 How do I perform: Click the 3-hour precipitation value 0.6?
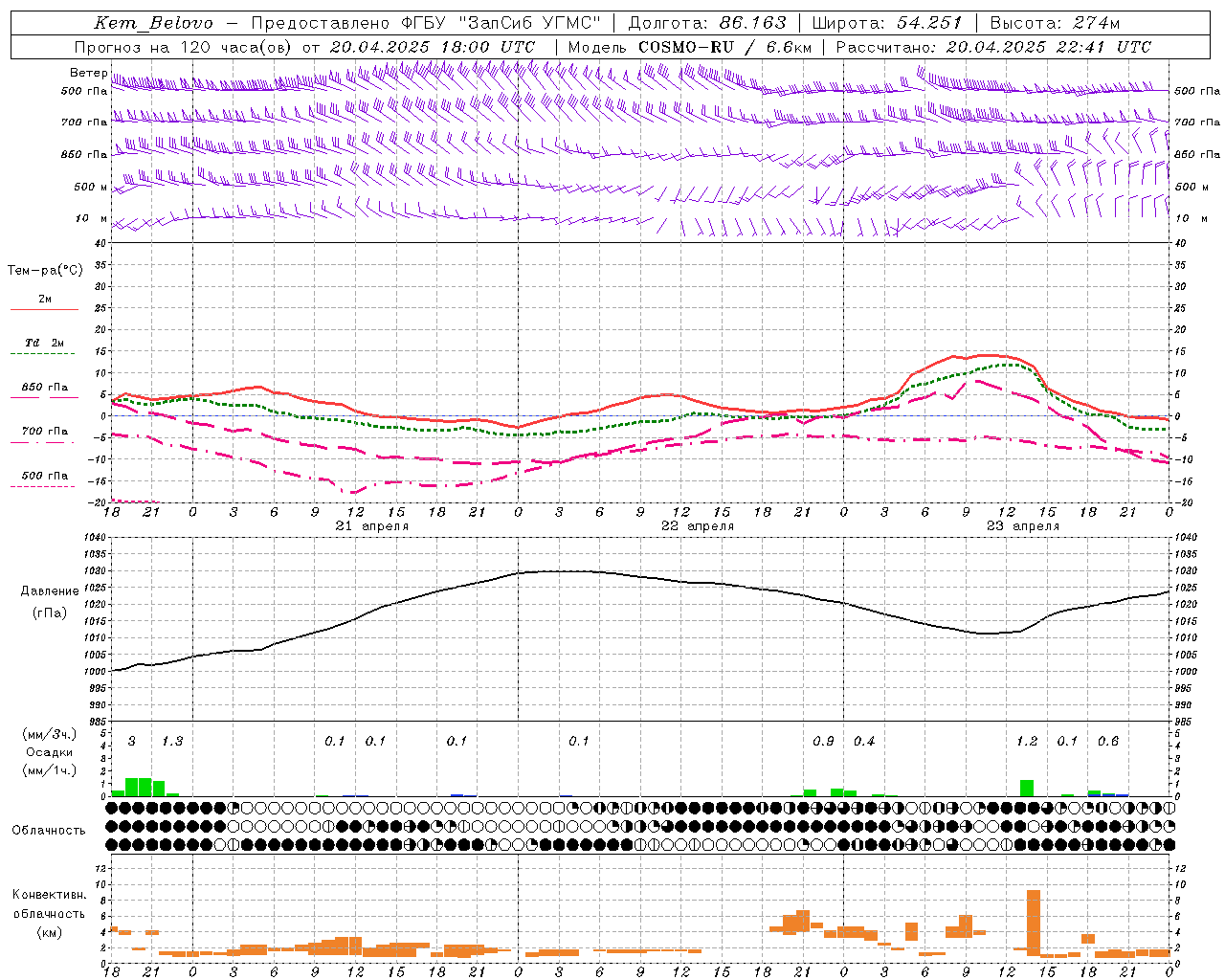1108,741
